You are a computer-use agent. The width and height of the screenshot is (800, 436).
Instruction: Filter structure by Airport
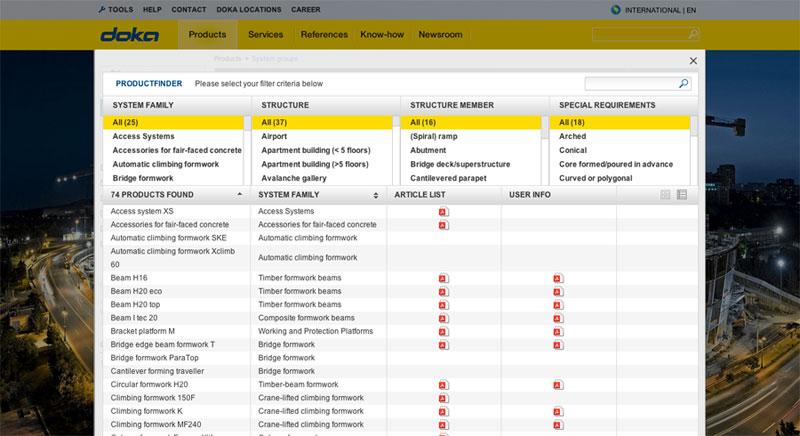274,136
